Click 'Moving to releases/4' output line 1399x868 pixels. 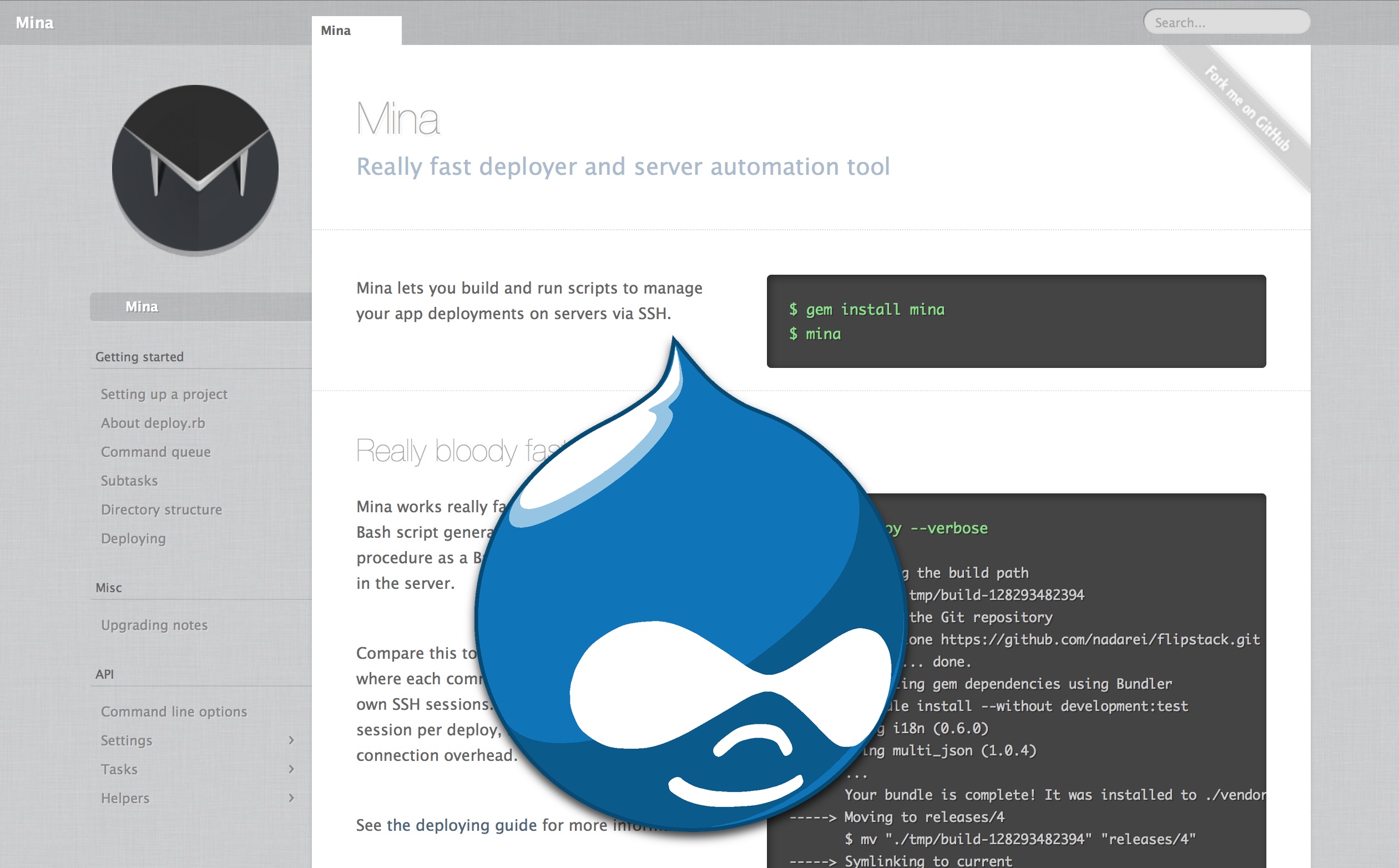click(x=897, y=817)
